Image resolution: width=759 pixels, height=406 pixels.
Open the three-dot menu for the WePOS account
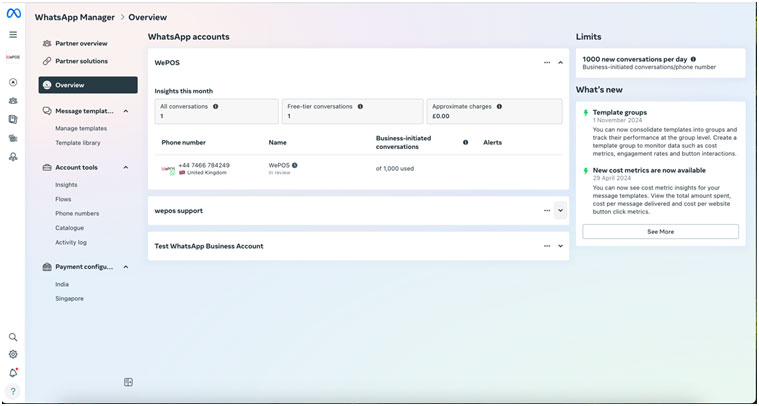tap(547, 62)
